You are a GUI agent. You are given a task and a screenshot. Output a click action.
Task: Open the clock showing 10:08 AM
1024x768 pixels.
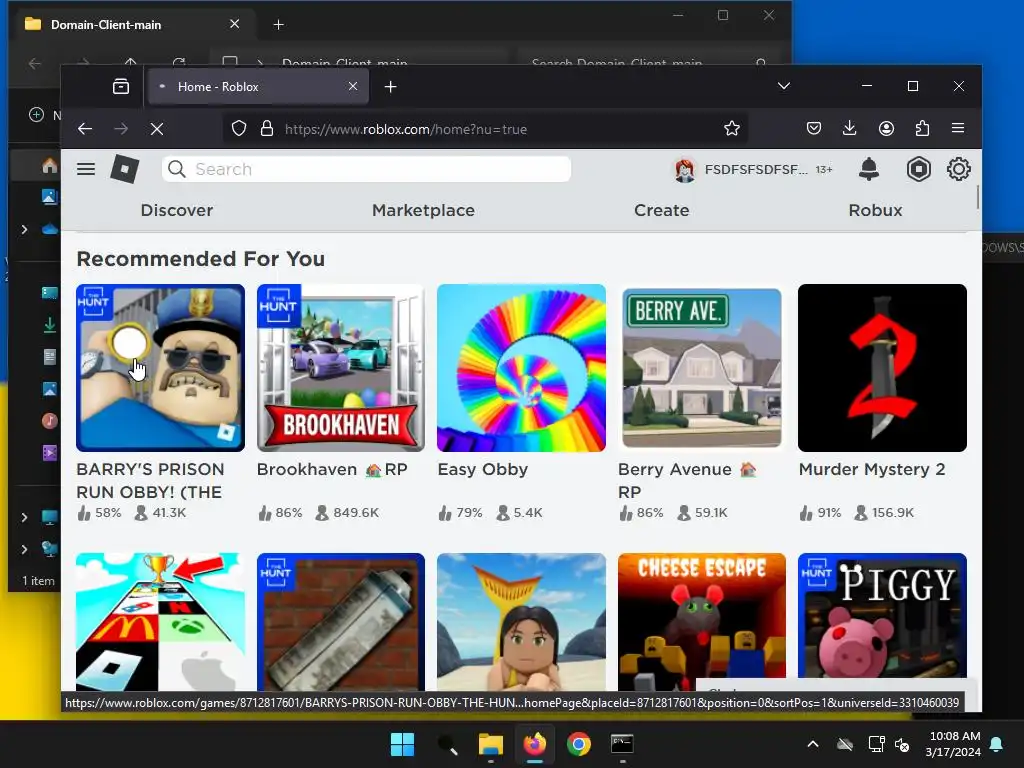(954, 744)
